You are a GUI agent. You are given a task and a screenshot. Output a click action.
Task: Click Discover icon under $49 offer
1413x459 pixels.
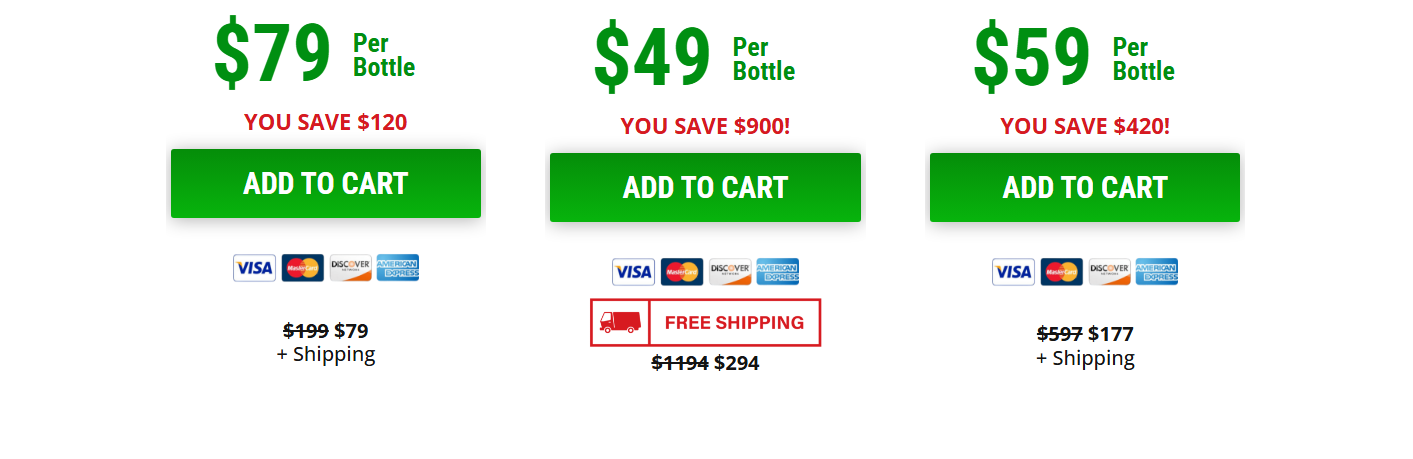click(729, 272)
